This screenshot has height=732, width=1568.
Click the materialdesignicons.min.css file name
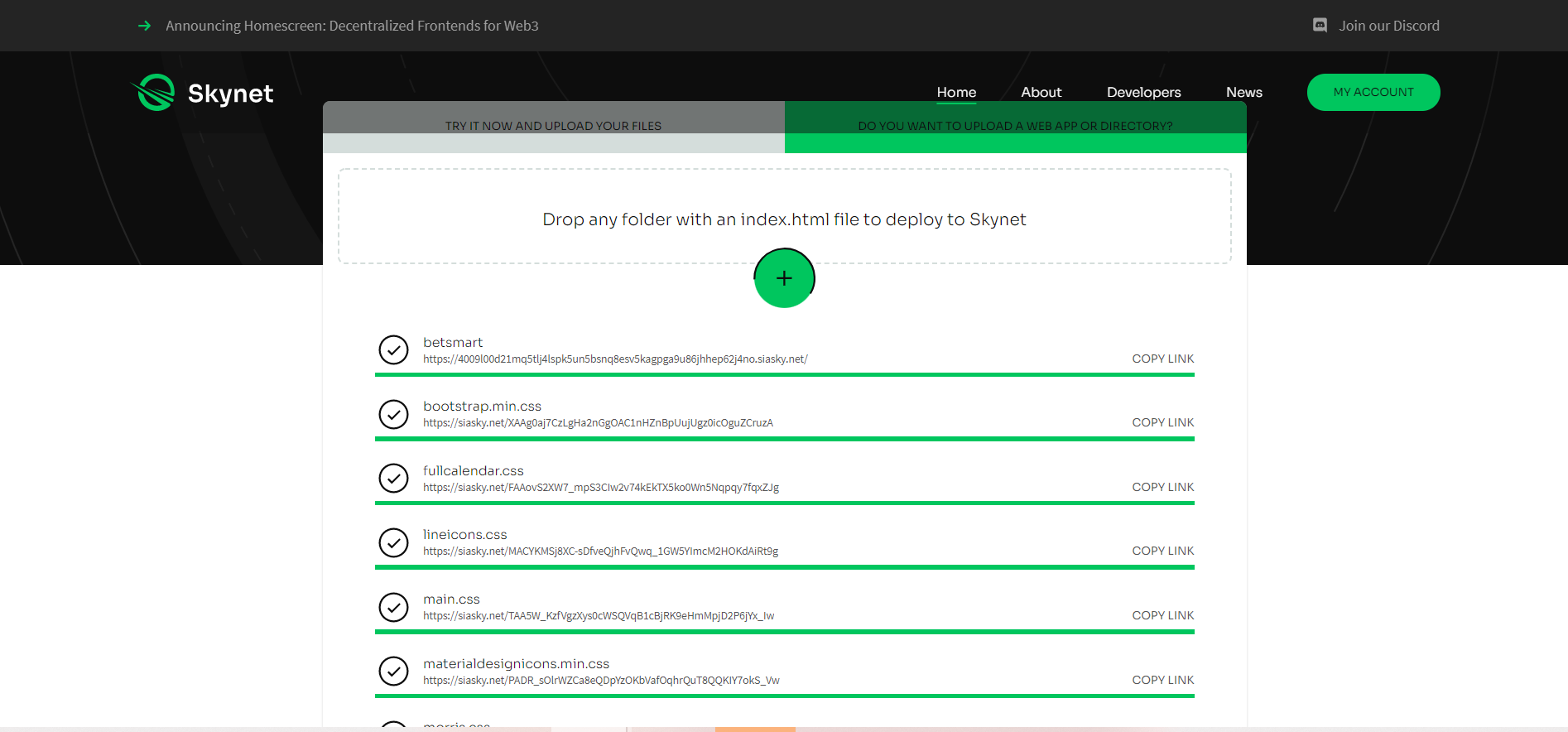[x=516, y=663]
